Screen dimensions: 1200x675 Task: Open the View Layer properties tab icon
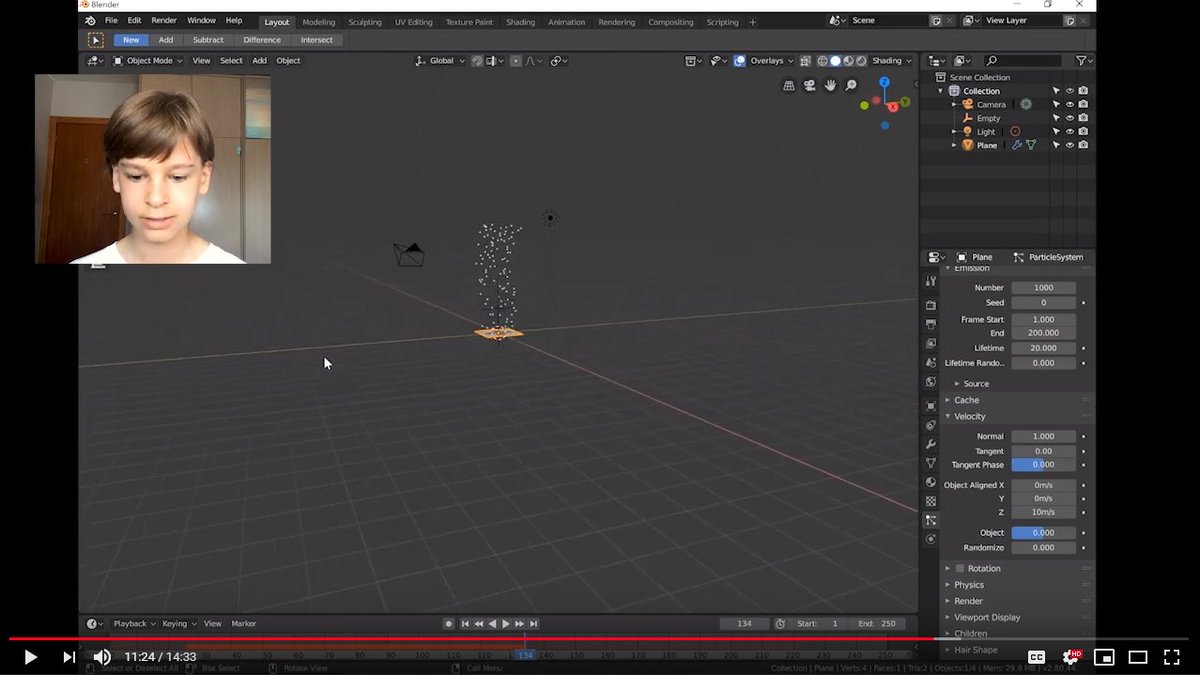(x=931, y=343)
